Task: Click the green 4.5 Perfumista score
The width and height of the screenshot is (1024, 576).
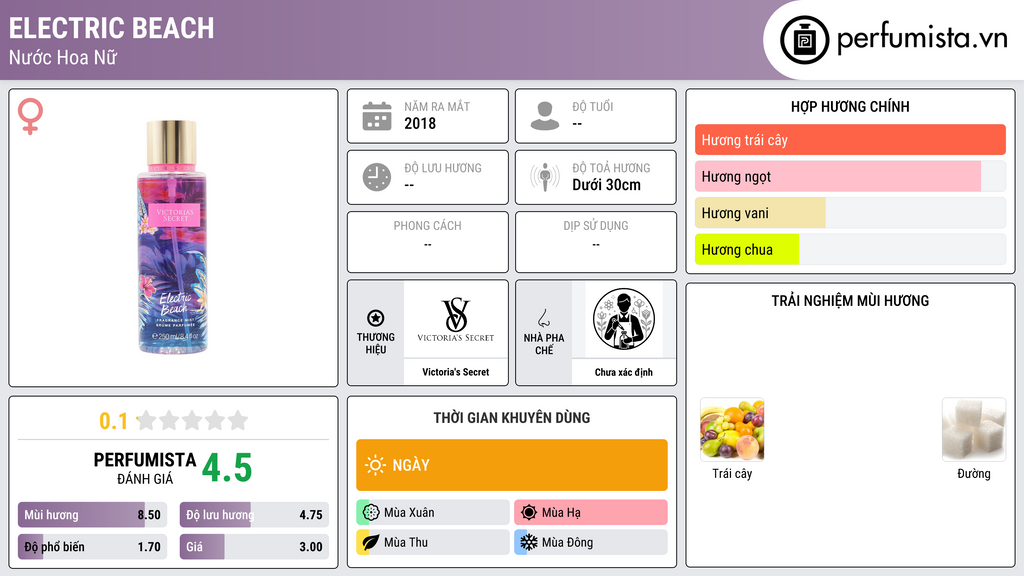Action: 227,468
